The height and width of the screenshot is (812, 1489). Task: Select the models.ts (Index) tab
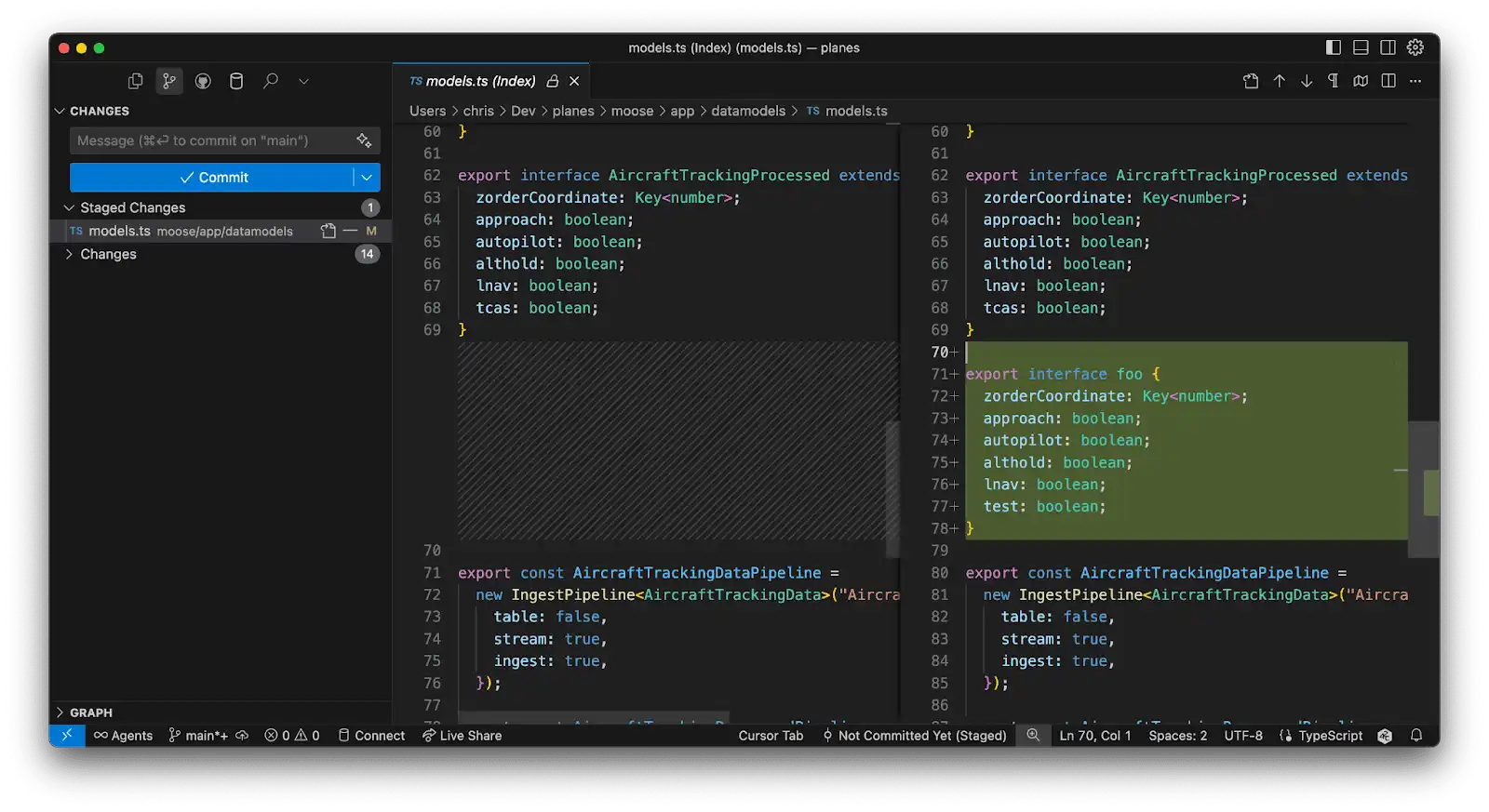(480, 81)
